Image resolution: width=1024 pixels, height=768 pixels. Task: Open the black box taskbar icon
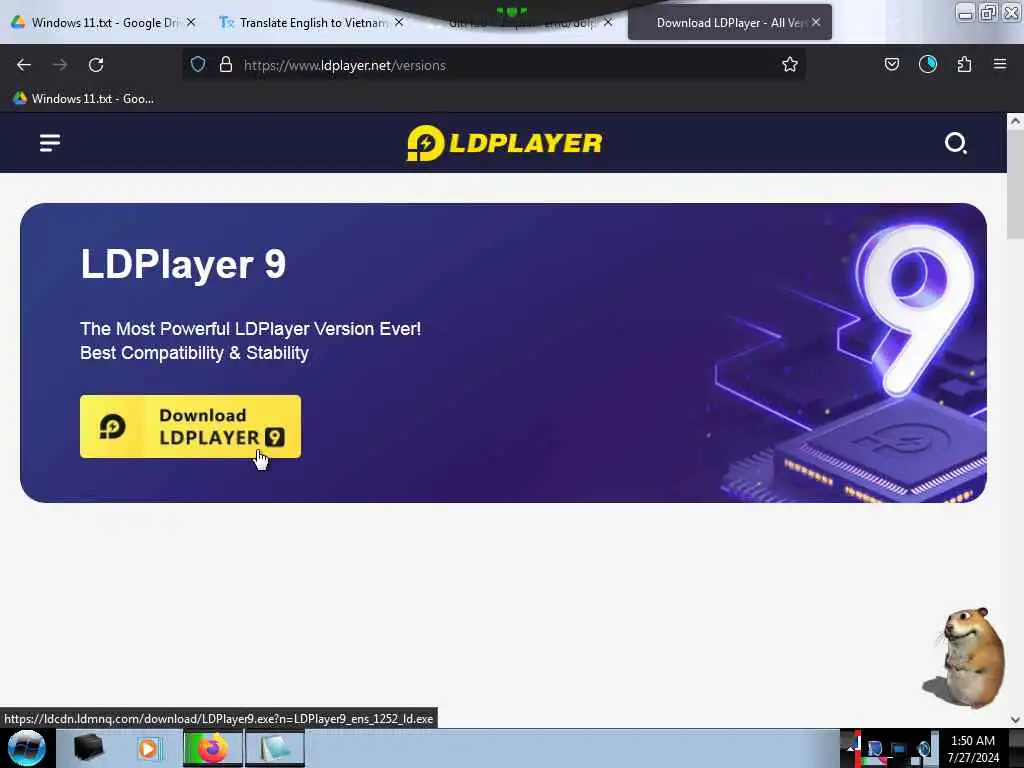pyautogui.click(x=88, y=748)
